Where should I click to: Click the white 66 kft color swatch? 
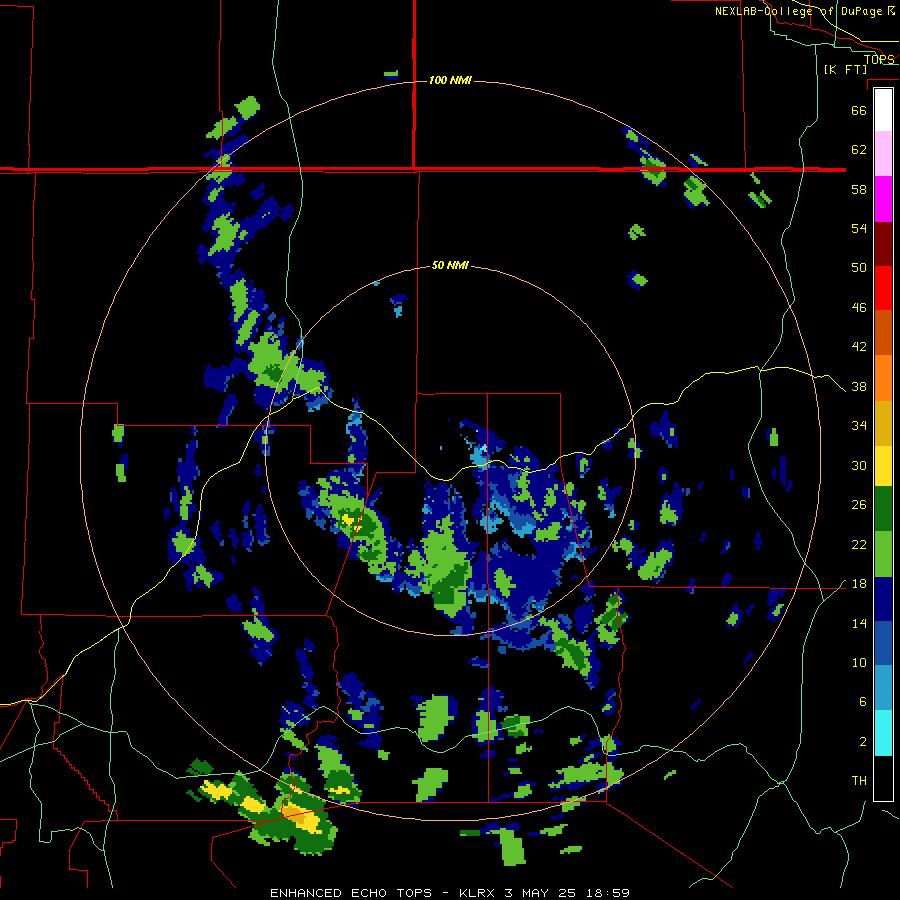(883, 110)
